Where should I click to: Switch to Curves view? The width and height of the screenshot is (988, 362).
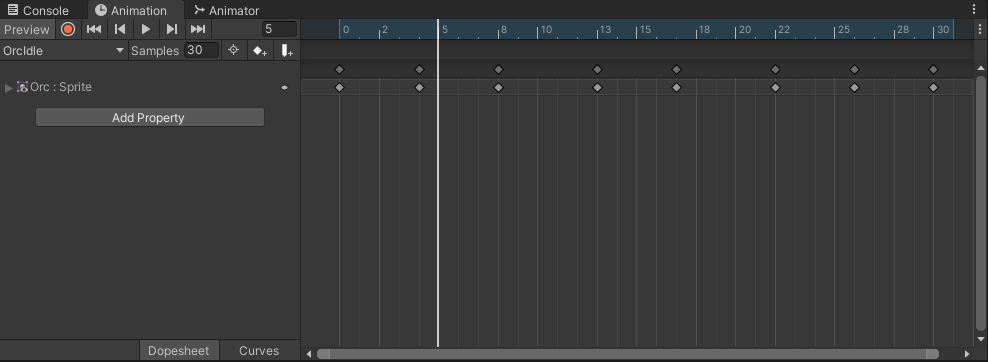[x=259, y=351]
